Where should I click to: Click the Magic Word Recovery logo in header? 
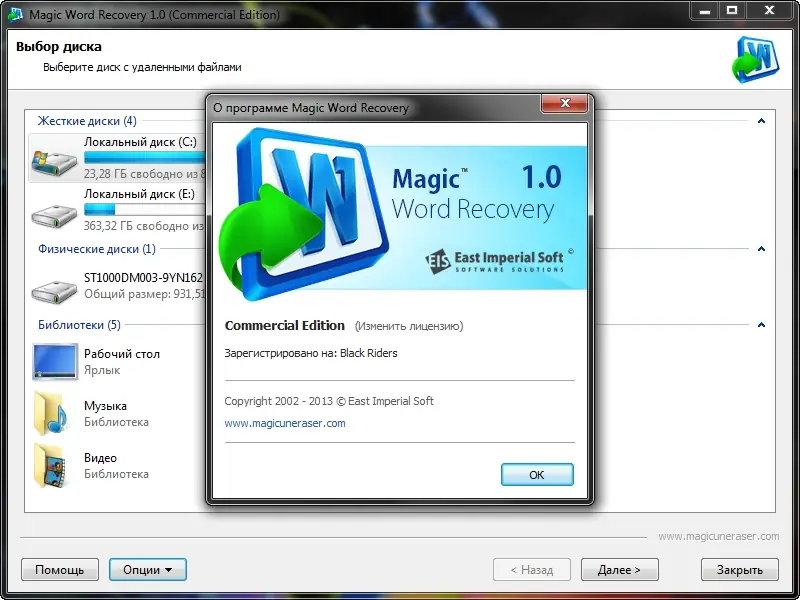(755, 59)
